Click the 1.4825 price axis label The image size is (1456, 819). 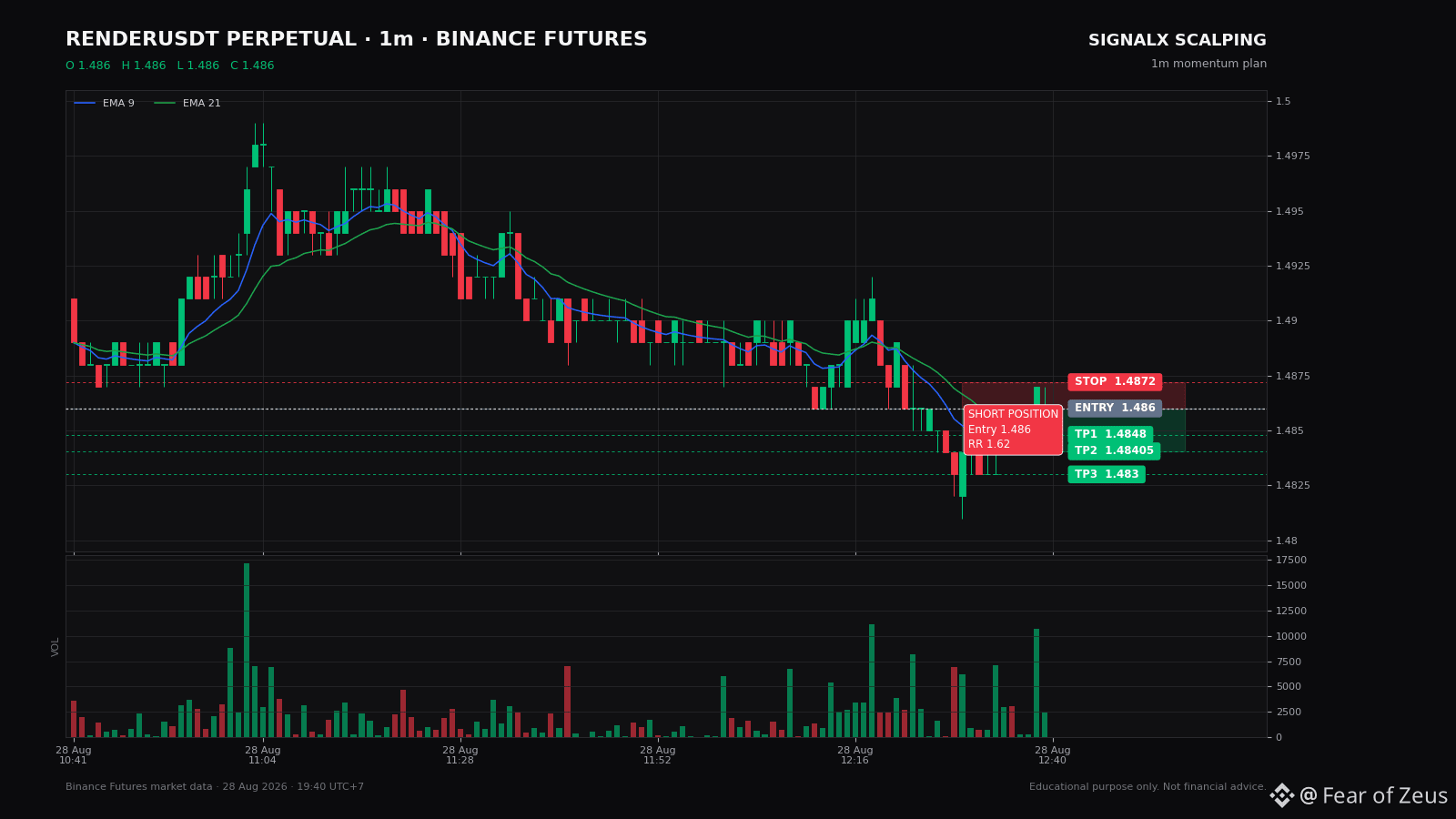click(x=1293, y=486)
